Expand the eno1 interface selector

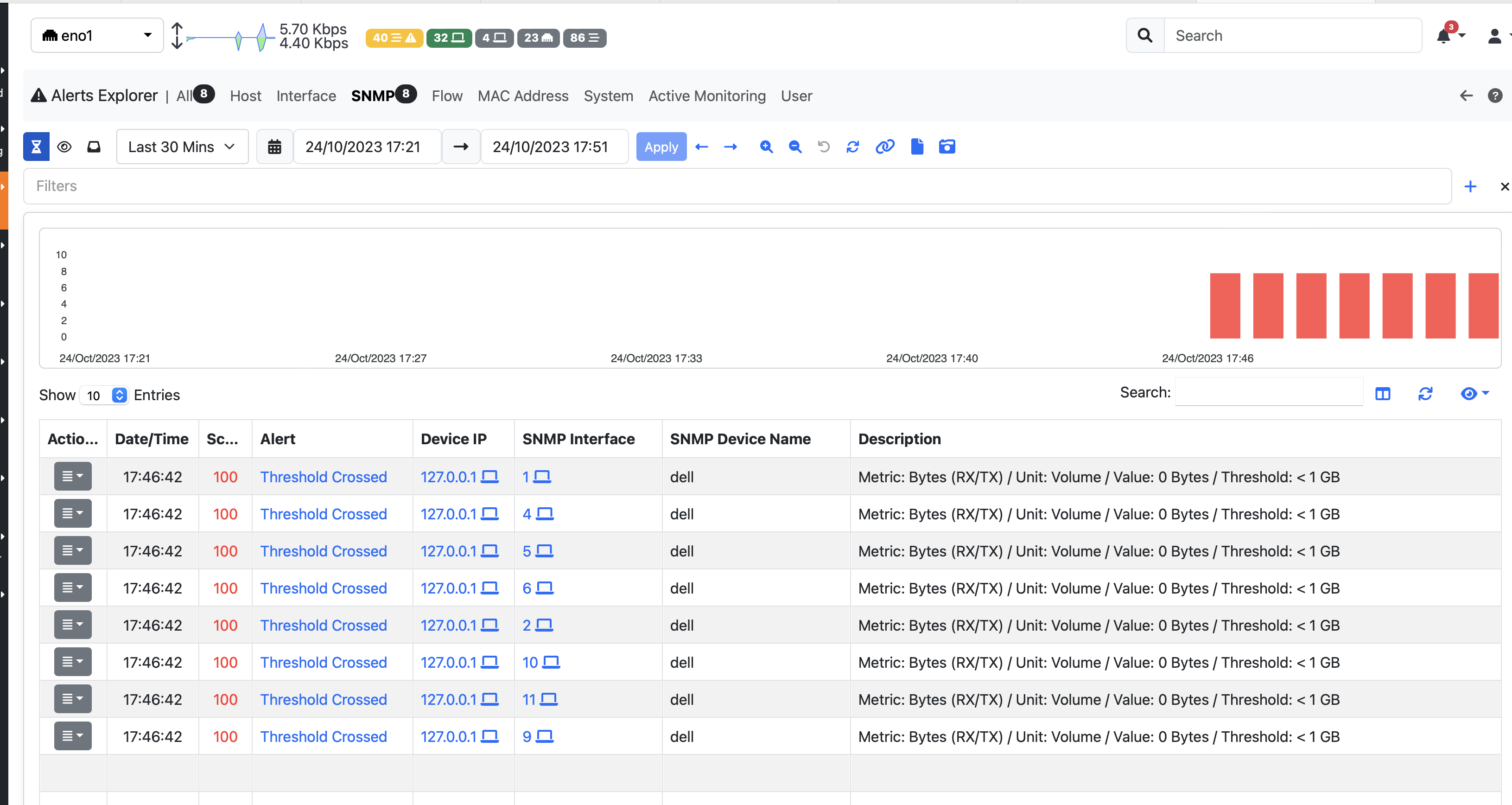click(x=97, y=36)
